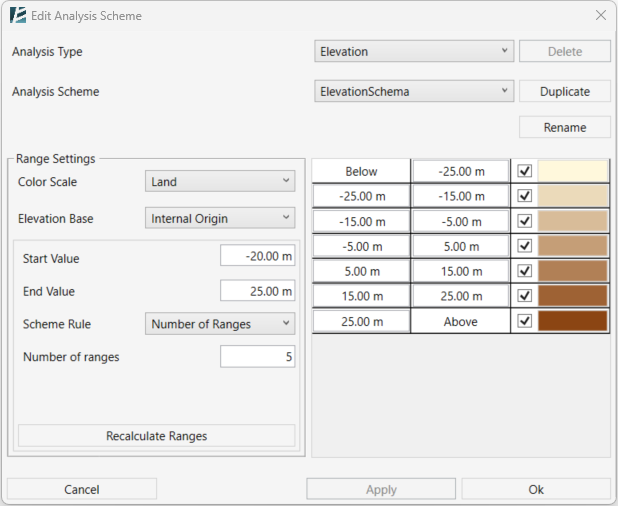Cancel the analysis scheme edits
Screen dimensions: 618x506
82,489
